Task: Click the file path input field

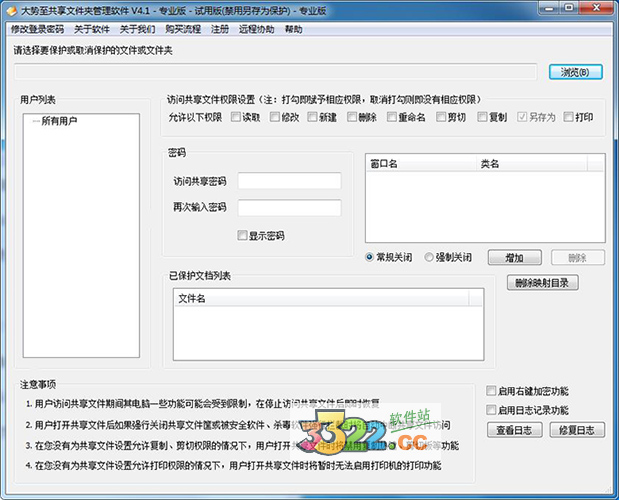Action: pos(276,72)
